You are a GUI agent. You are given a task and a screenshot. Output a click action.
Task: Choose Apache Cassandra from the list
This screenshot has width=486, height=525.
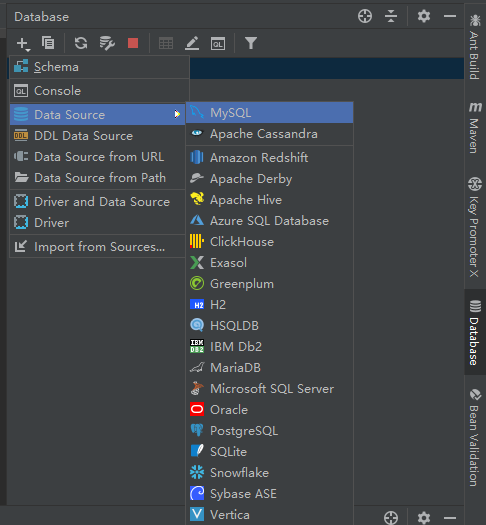(x=269, y=134)
